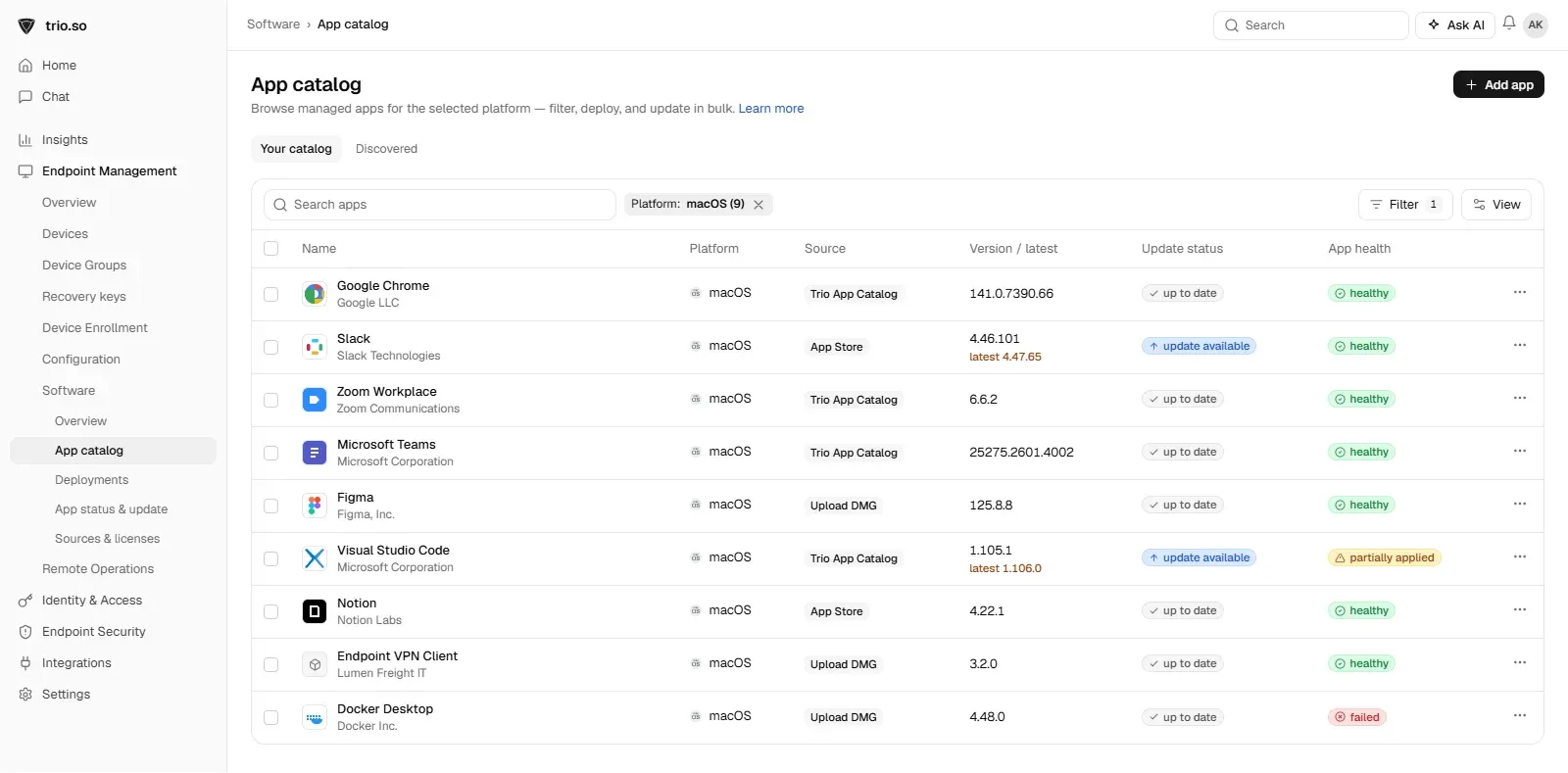
Task: Select all apps with the header checkbox
Action: pyautogui.click(x=271, y=249)
